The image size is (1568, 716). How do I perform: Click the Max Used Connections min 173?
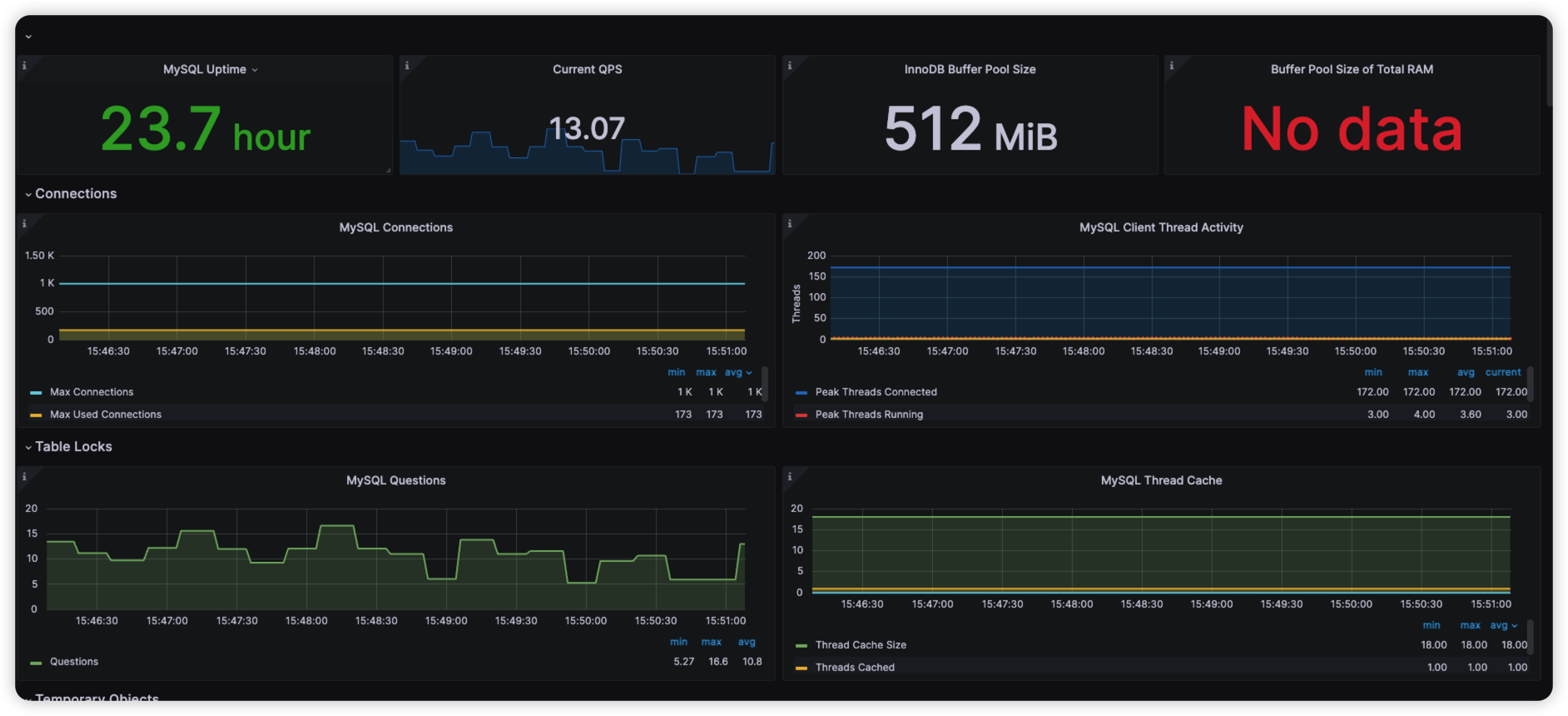(683, 415)
